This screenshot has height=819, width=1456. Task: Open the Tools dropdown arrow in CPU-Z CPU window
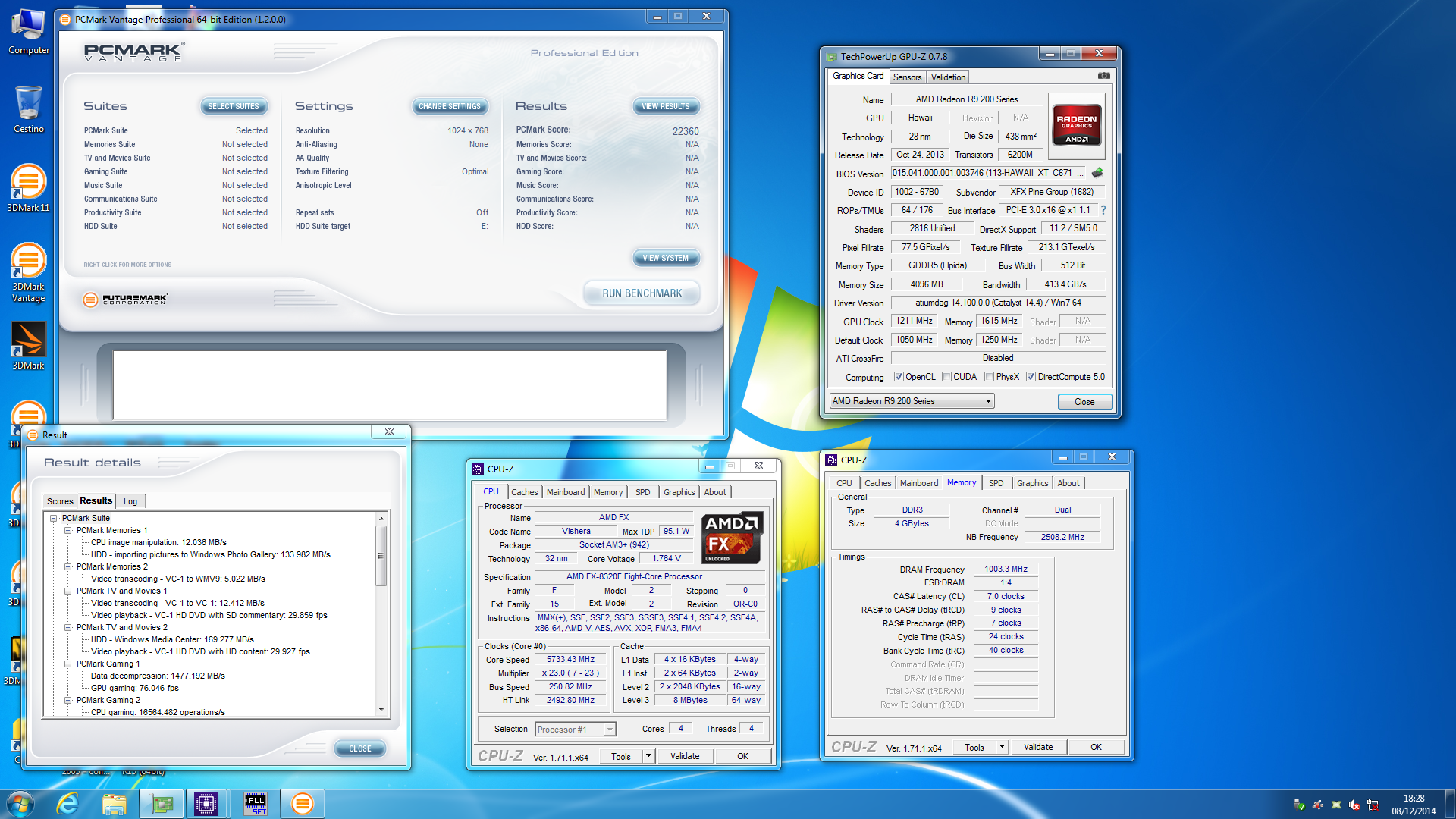648,756
